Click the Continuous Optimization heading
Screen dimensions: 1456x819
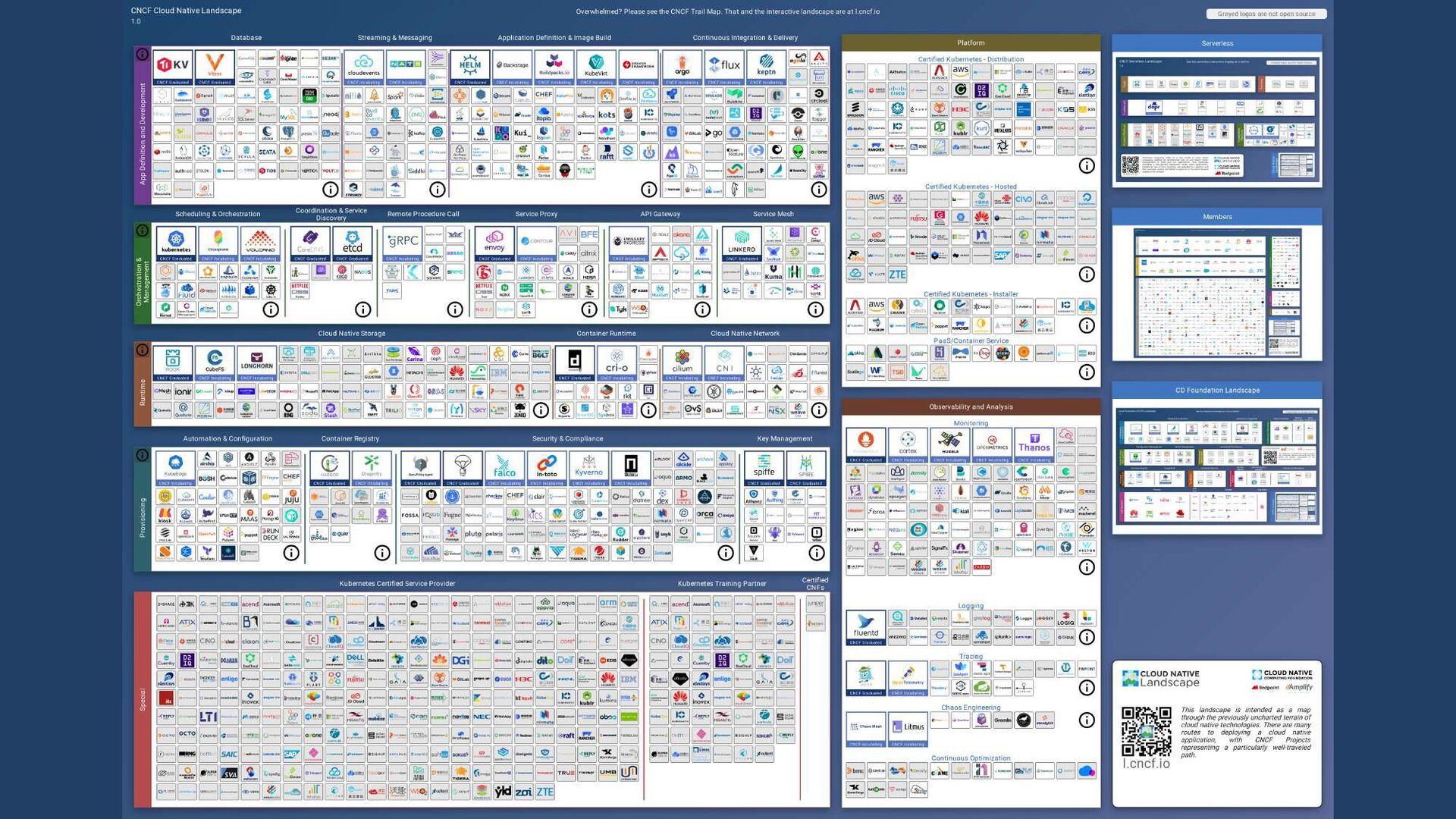click(x=971, y=758)
